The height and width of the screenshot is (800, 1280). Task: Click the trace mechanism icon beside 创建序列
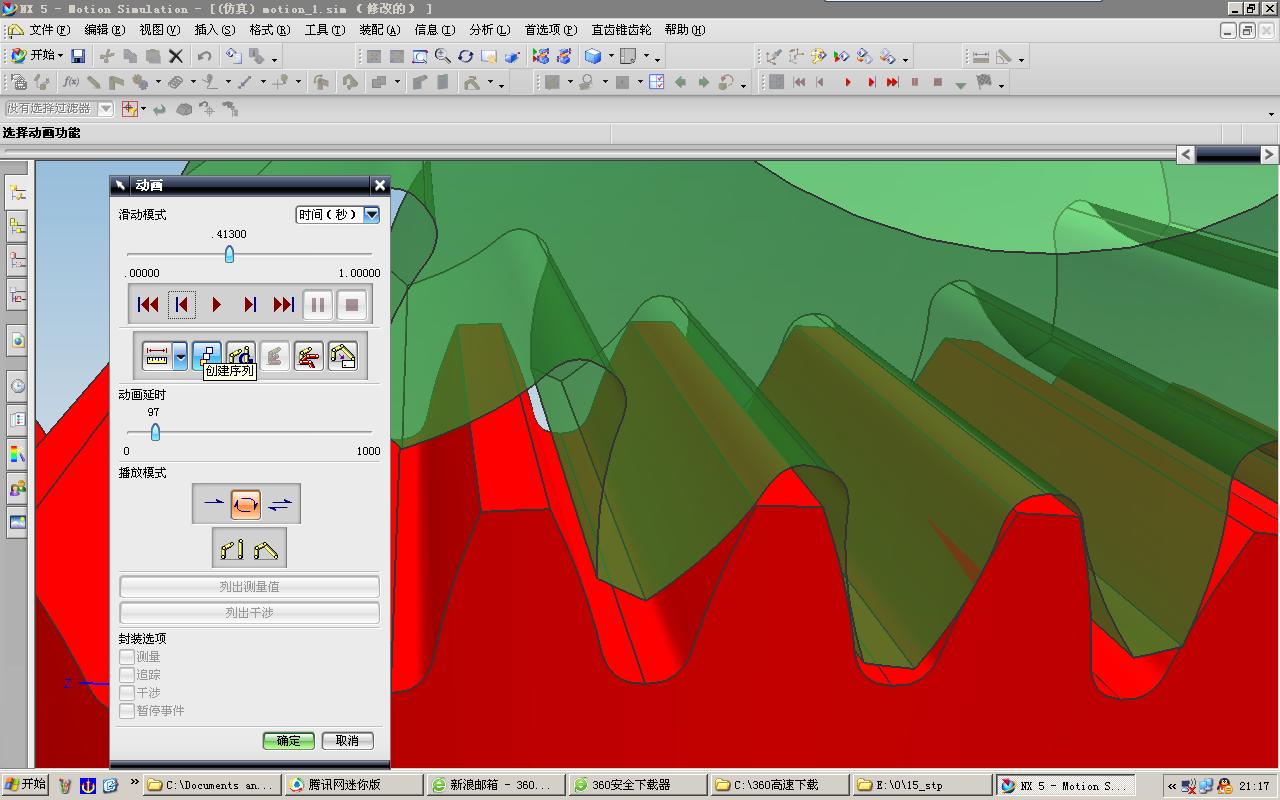click(240, 356)
